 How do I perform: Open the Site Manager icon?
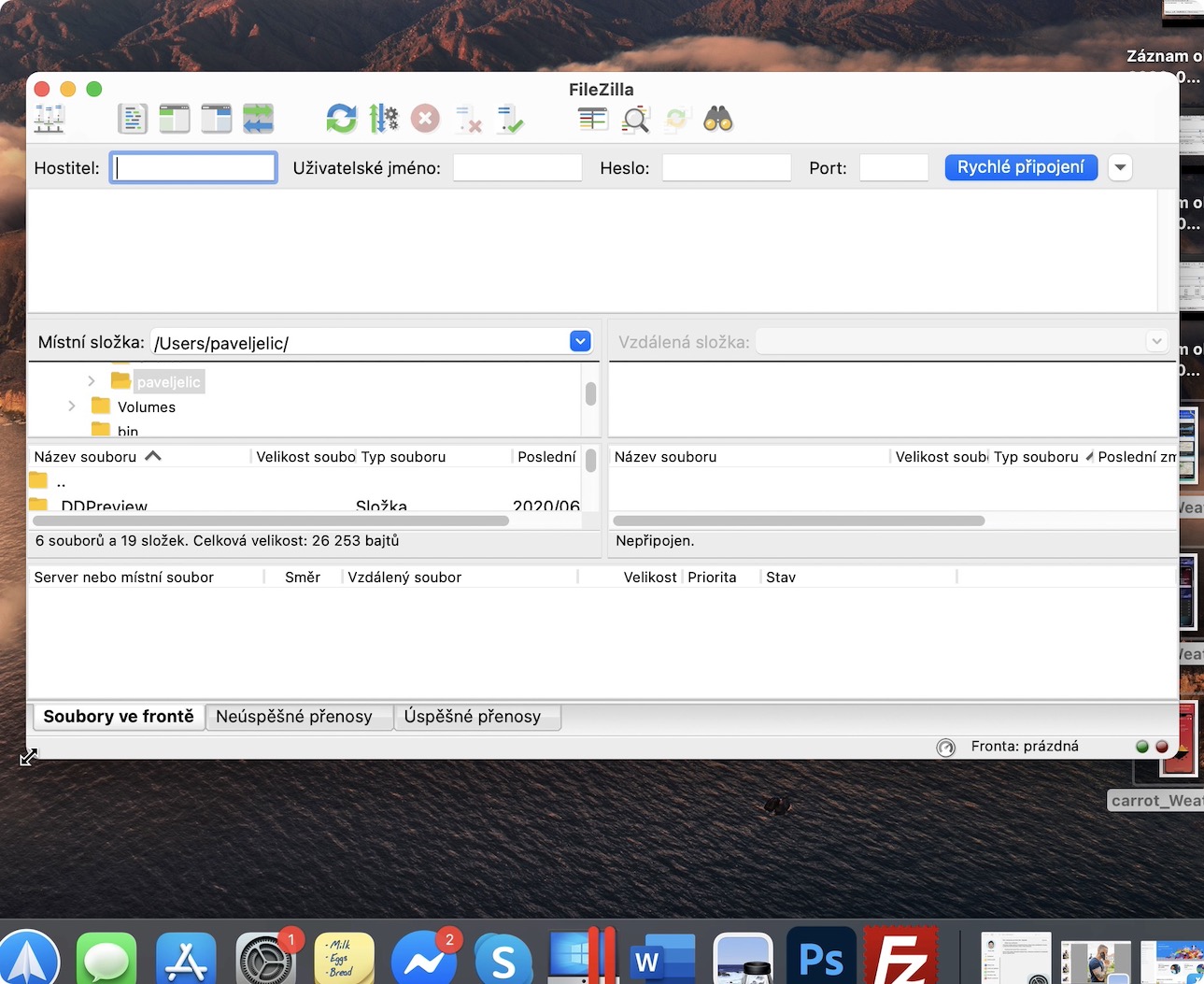click(49, 119)
